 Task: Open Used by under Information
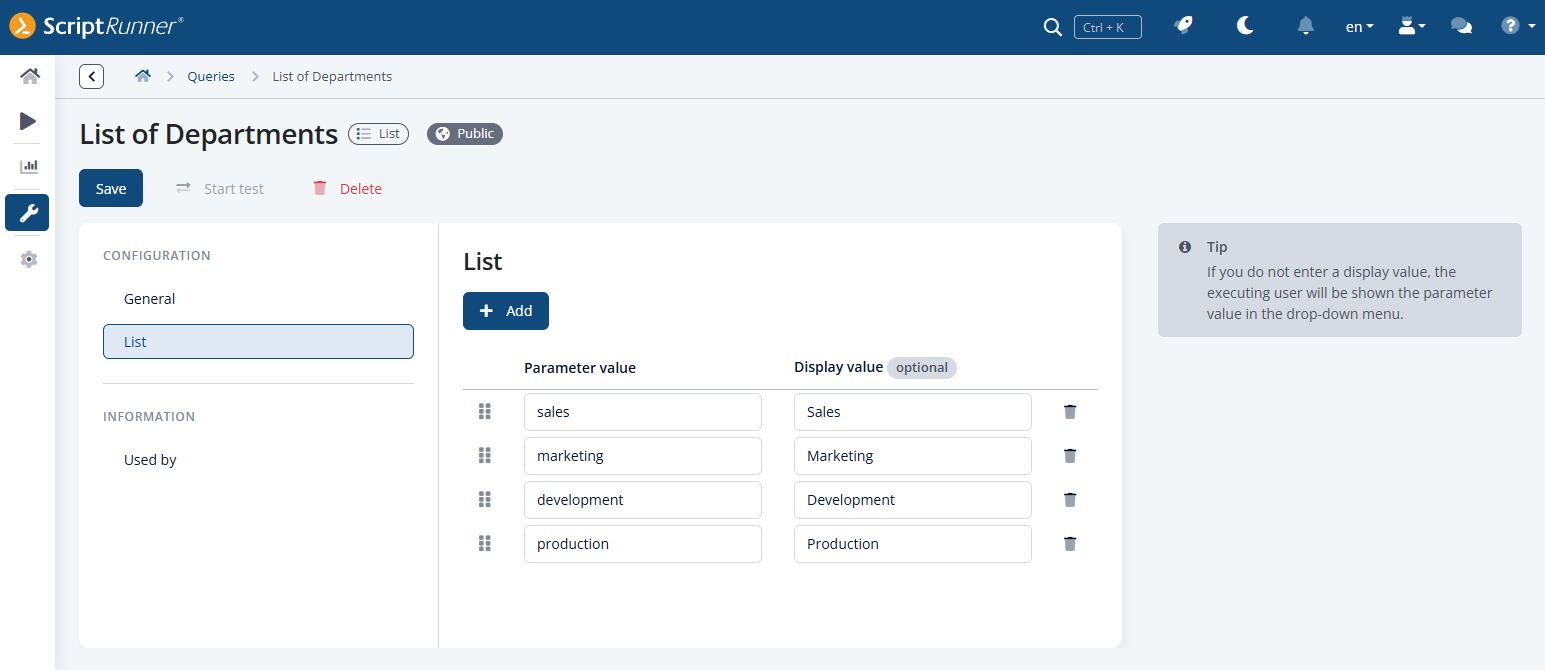pyautogui.click(x=258, y=460)
